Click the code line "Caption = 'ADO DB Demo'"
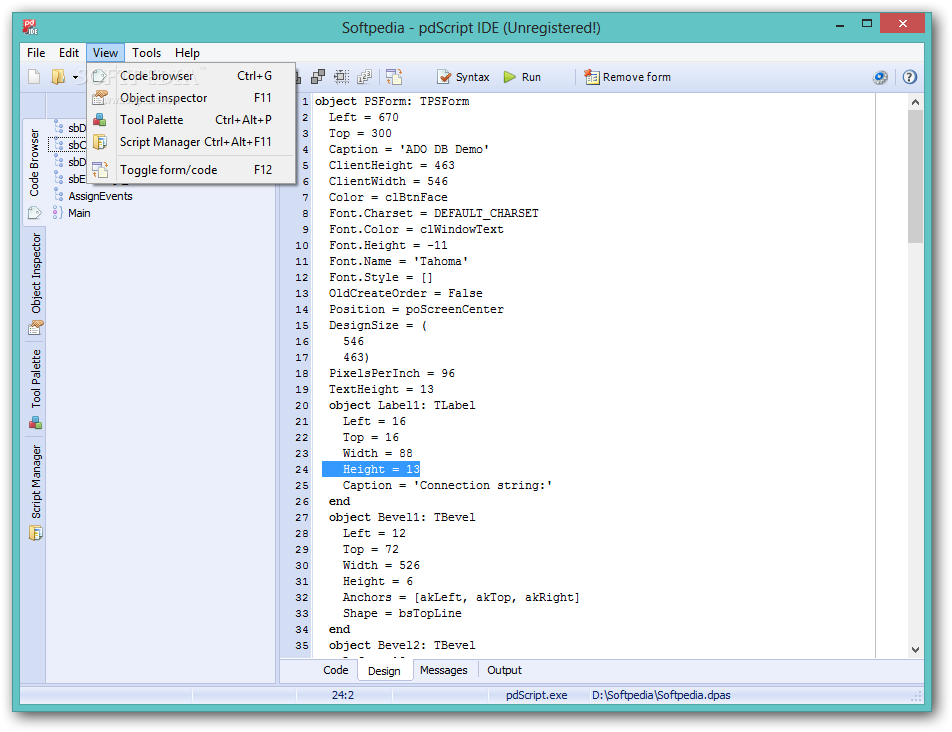952x732 pixels. click(x=409, y=149)
